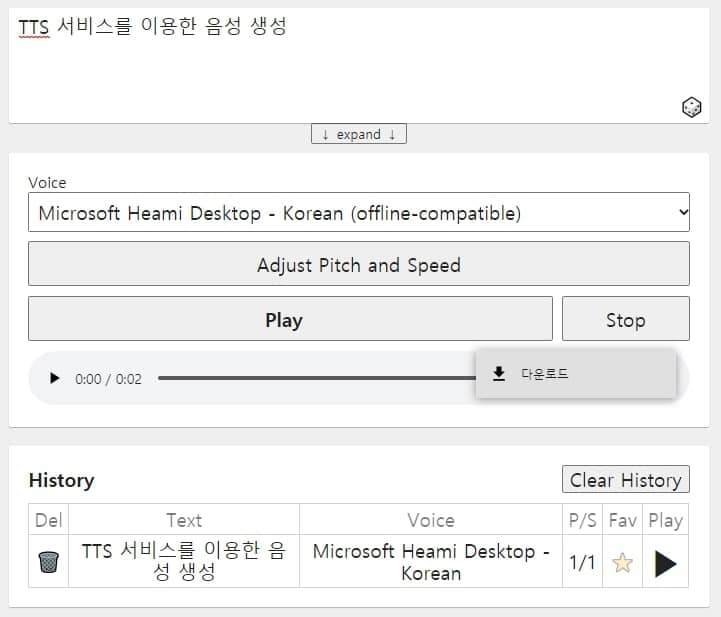Click the 'Fav' column header
Image resolution: width=721 pixels, height=617 pixels.
click(x=622, y=520)
